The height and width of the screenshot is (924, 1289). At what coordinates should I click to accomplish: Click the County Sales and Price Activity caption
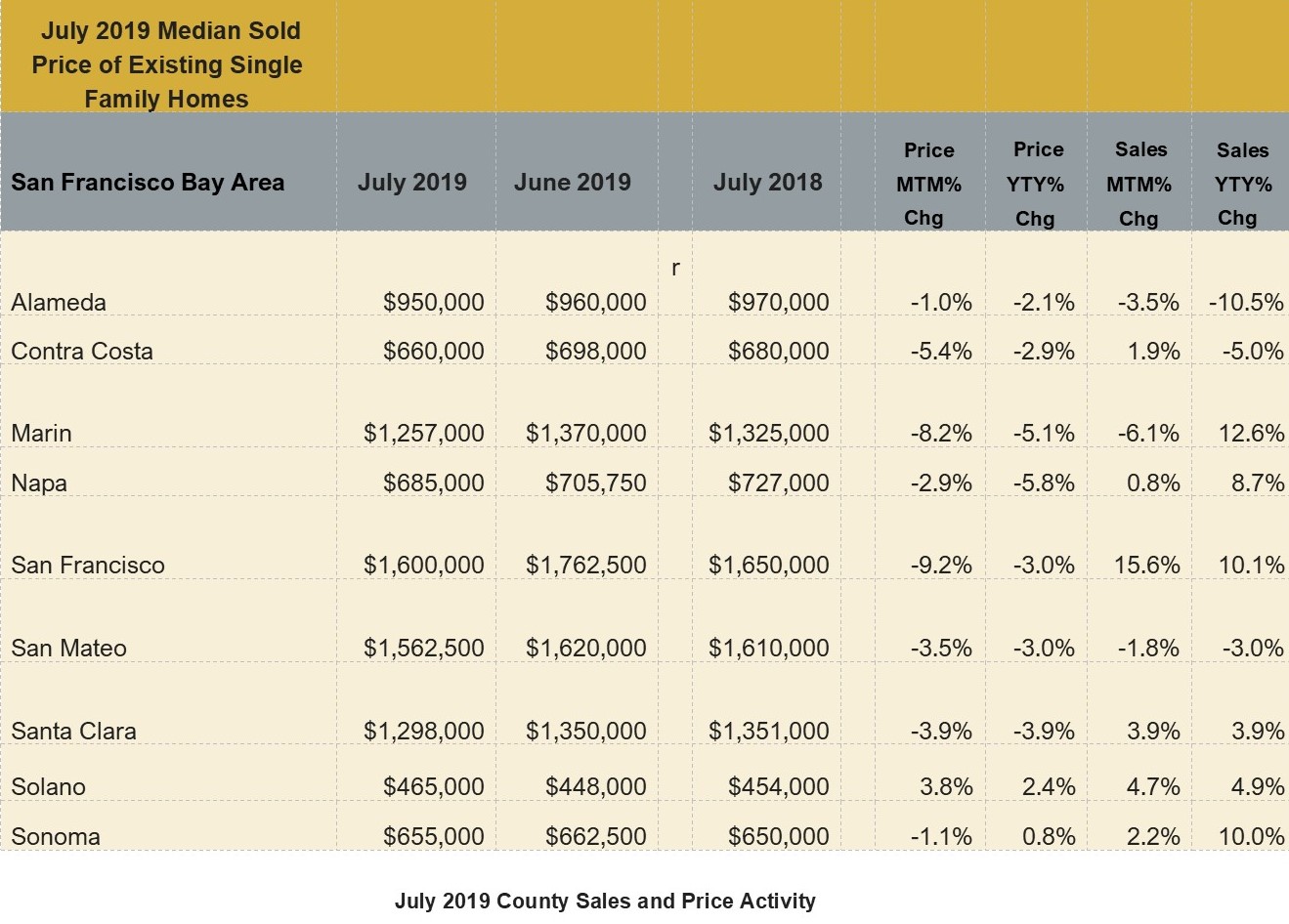(605, 902)
